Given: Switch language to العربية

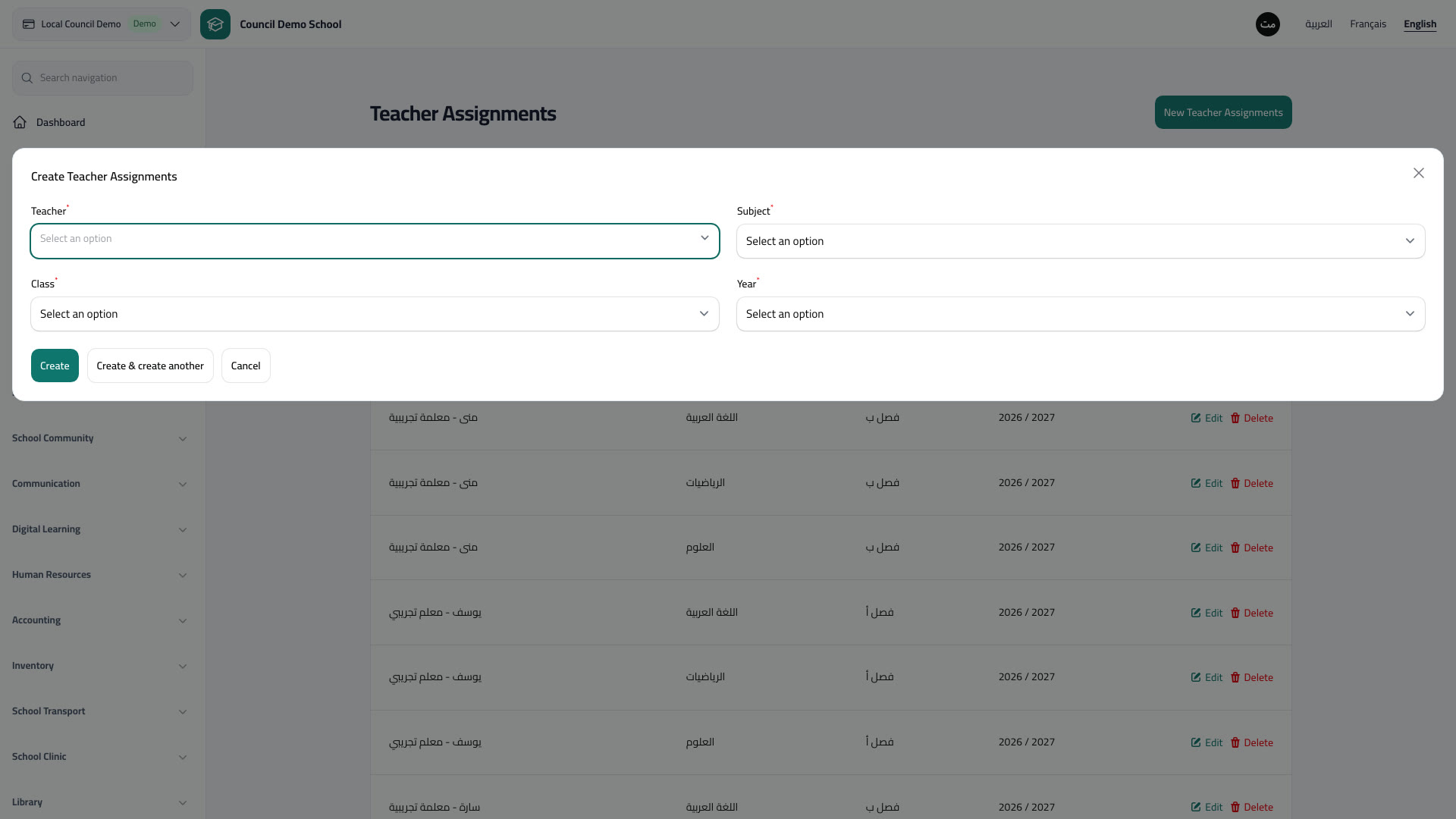Looking at the screenshot, I should tap(1319, 24).
